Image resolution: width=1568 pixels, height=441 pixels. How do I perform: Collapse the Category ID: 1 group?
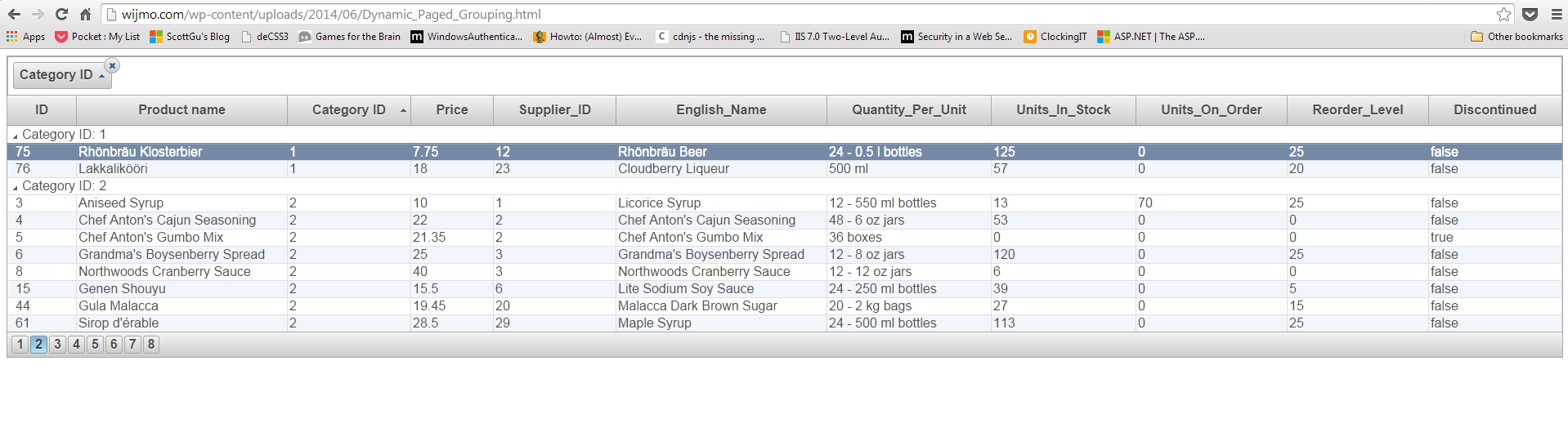pyautogui.click(x=16, y=136)
